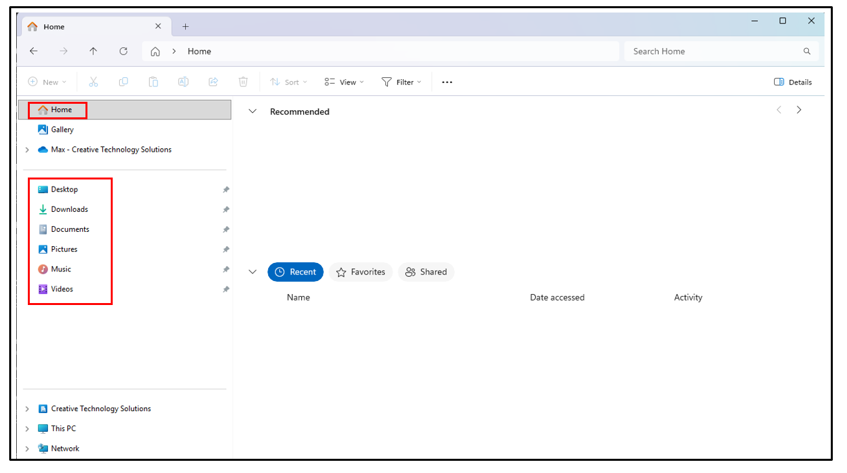847x473 pixels.
Task: Collapse the Recommended section chevron
Action: tap(253, 112)
